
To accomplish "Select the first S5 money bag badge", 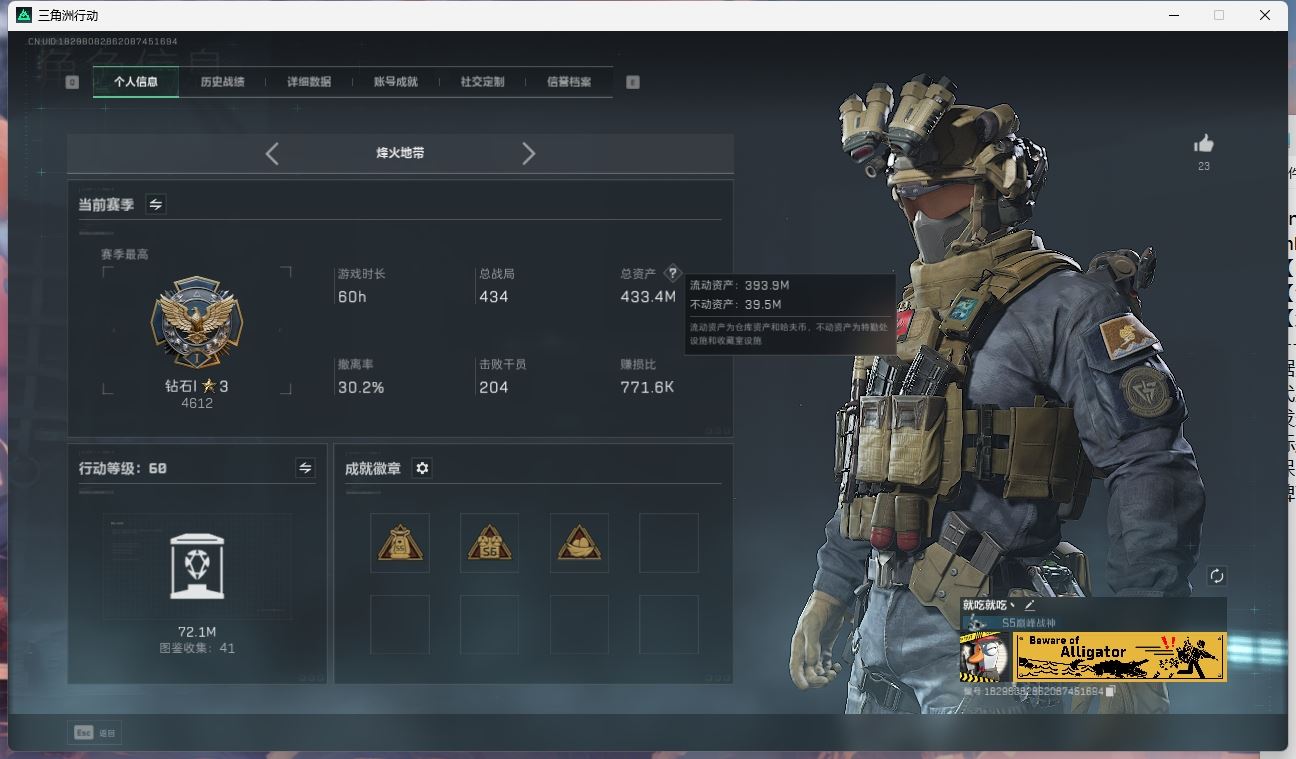I will coord(400,543).
